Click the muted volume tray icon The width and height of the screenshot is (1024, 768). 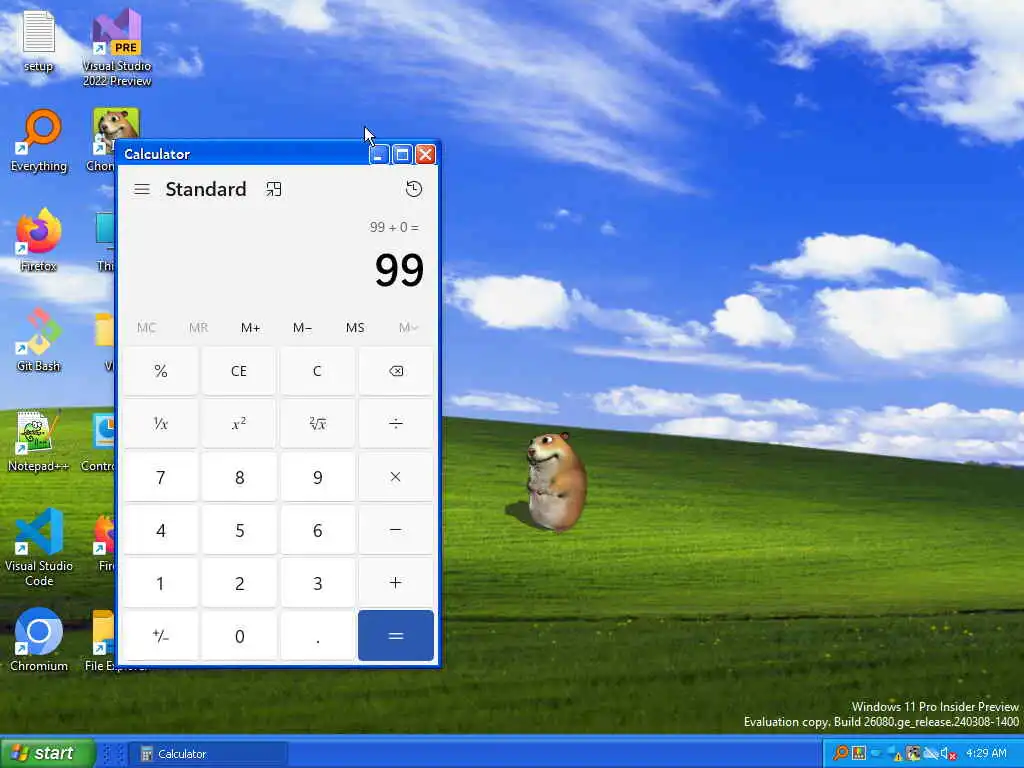coord(949,754)
